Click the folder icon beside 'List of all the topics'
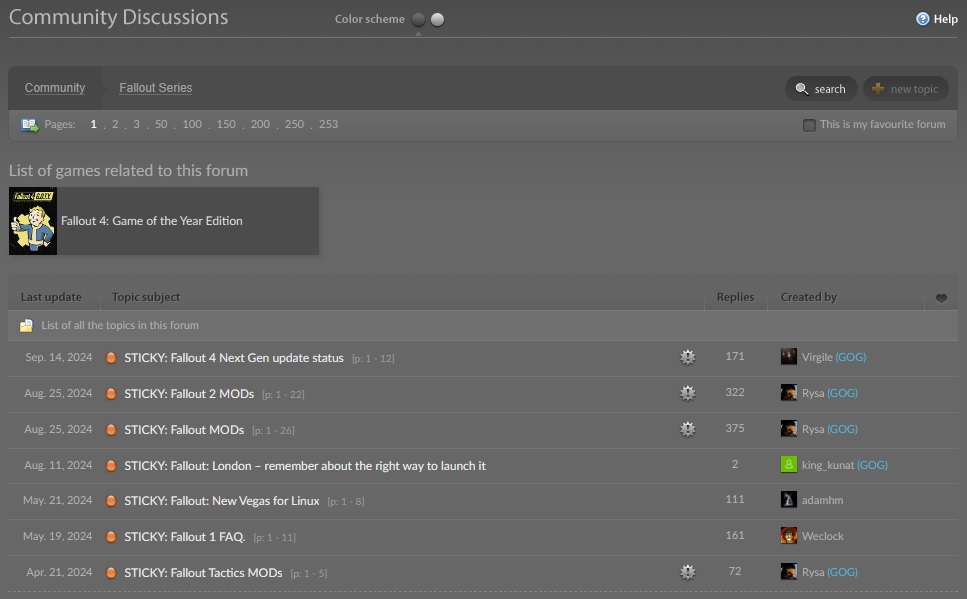The width and height of the screenshot is (967, 599). (26, 326)
